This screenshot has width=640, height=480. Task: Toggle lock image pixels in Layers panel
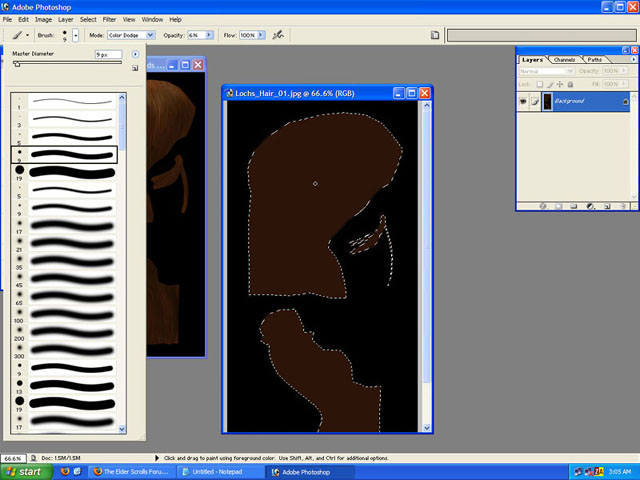[550, 84]
